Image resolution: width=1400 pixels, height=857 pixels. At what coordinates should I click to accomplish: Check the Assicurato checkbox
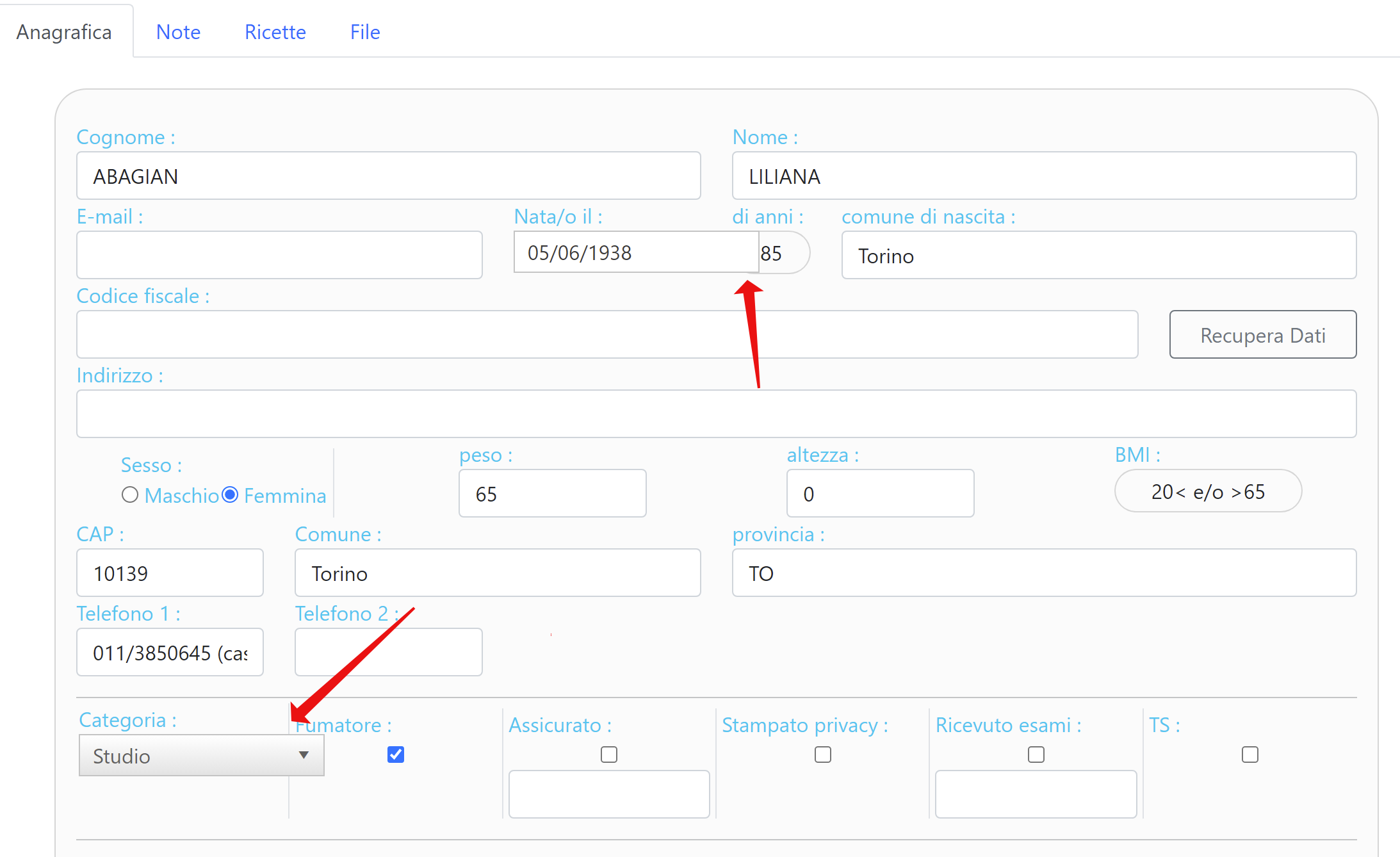pyautogui.click(x=609, y=755)
